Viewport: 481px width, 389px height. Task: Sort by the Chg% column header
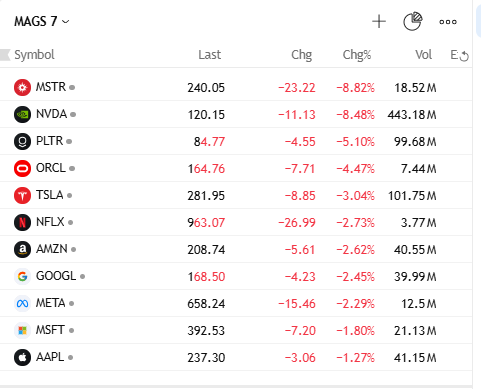coord(357,55)
